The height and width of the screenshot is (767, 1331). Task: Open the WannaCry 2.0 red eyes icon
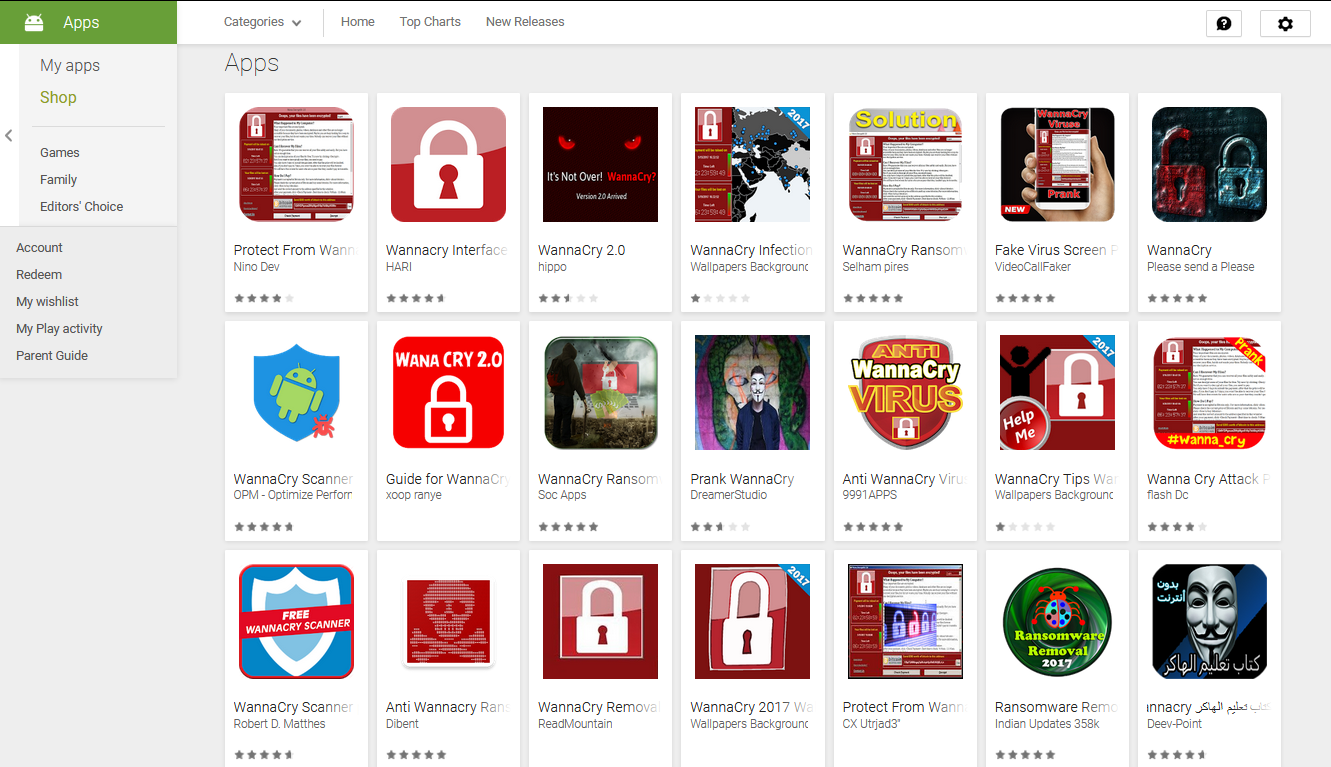point(600,164)
